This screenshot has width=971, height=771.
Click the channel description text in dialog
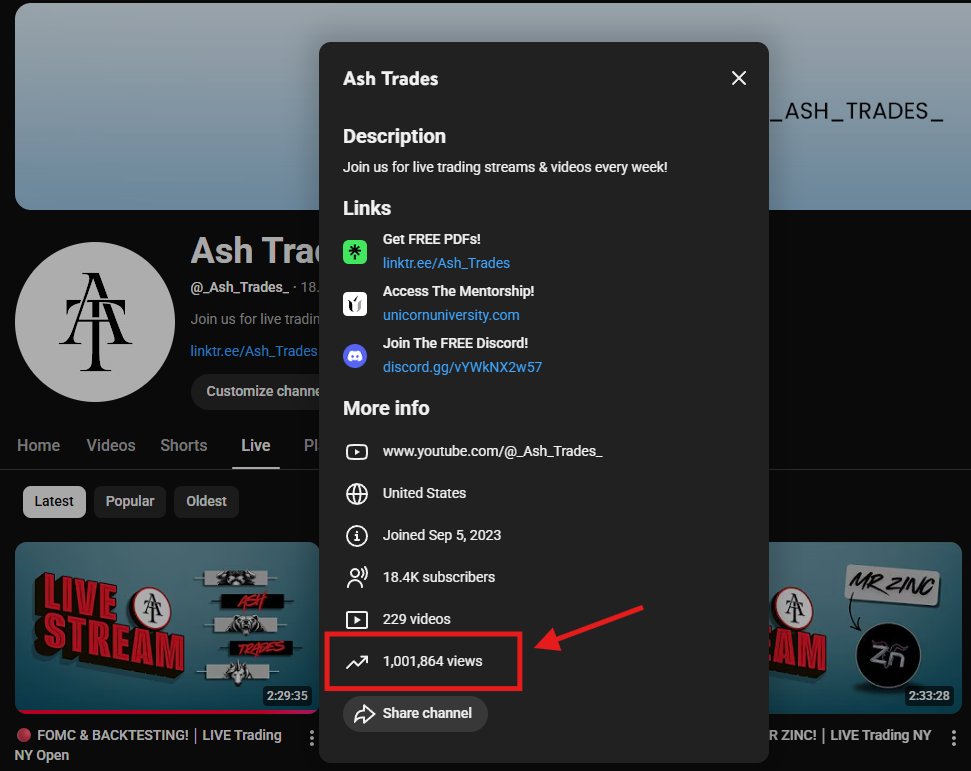point(505,167)
